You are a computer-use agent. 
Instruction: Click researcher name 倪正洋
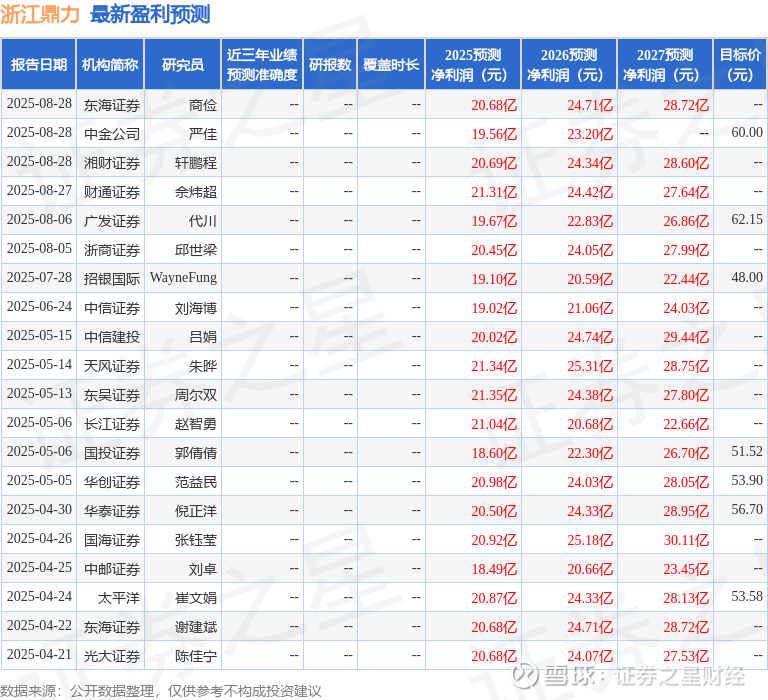(195, 511)
